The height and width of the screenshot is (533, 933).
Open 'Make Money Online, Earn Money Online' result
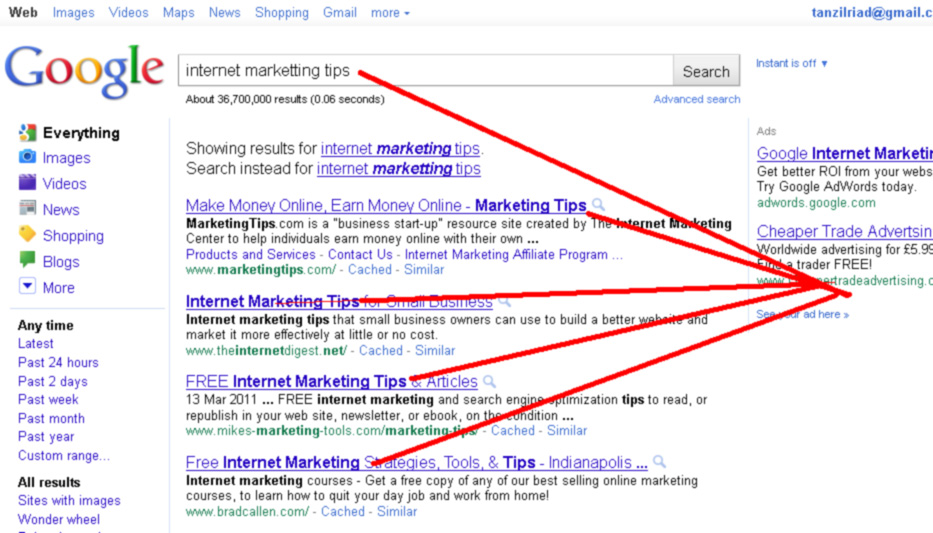pos(386,205)
